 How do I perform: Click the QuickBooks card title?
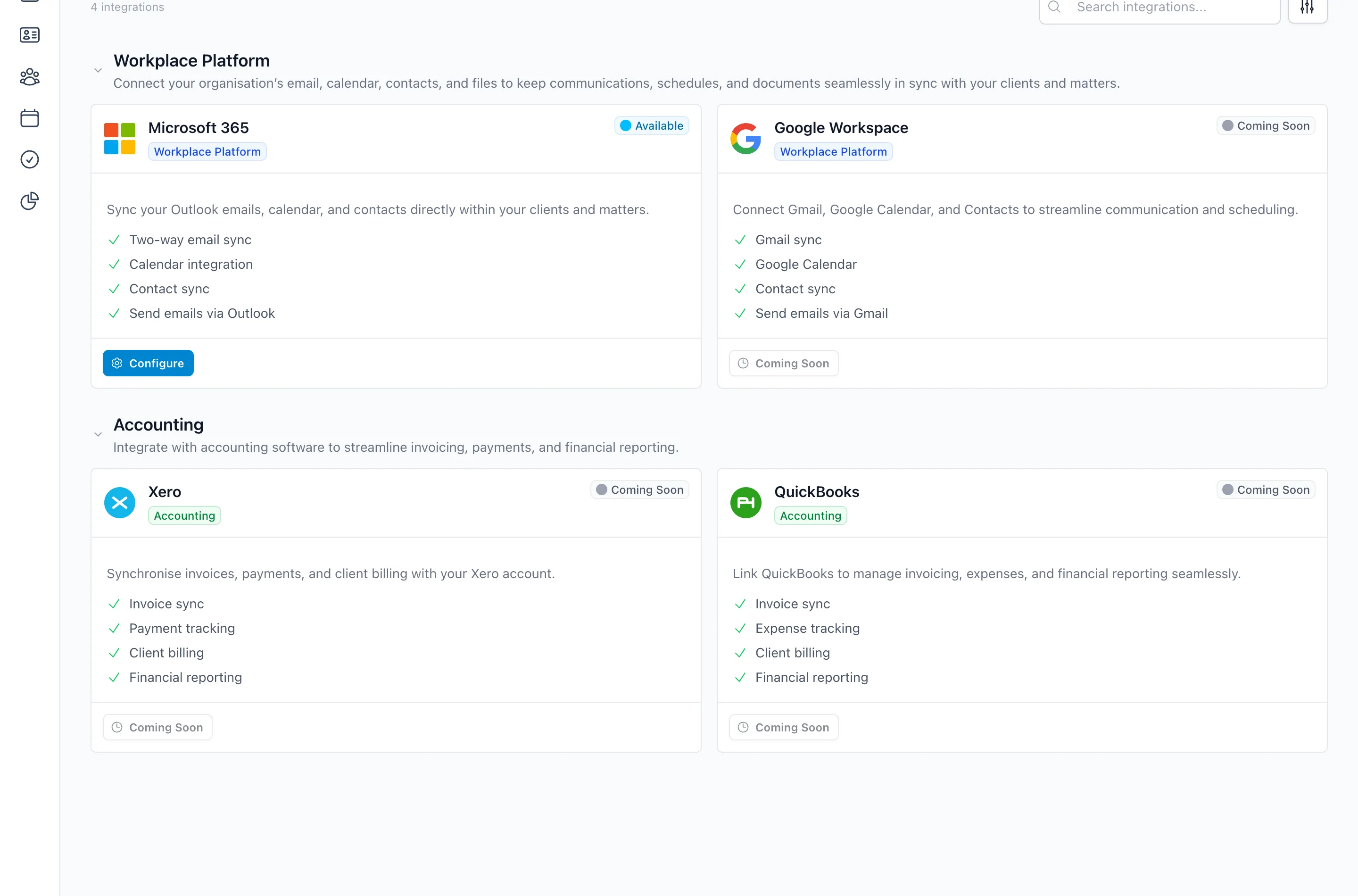click(816, 491)
